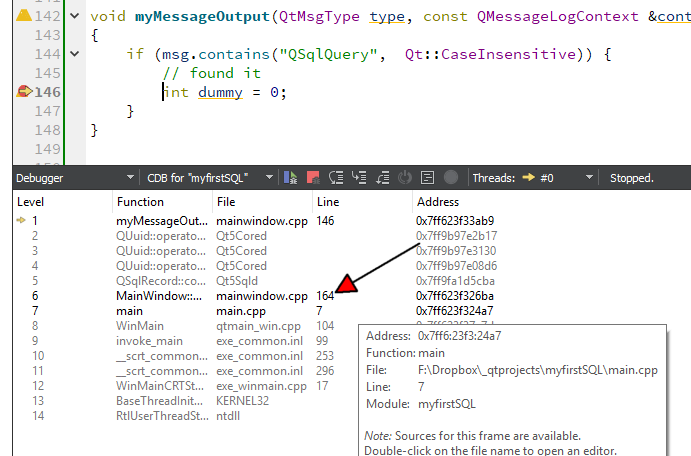
Task: Click address 0x7ff9b97e3130
Action: click(x=456, y=251)
